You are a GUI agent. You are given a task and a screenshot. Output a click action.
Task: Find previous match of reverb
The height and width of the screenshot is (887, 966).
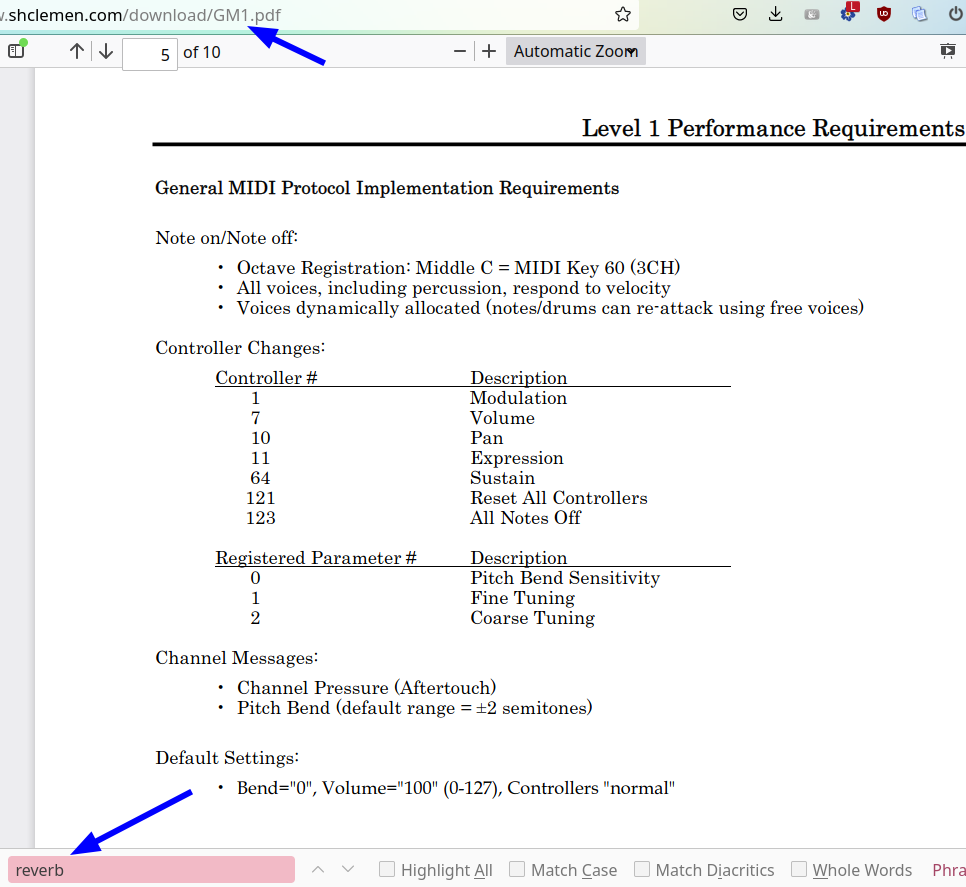click(318, 870)
